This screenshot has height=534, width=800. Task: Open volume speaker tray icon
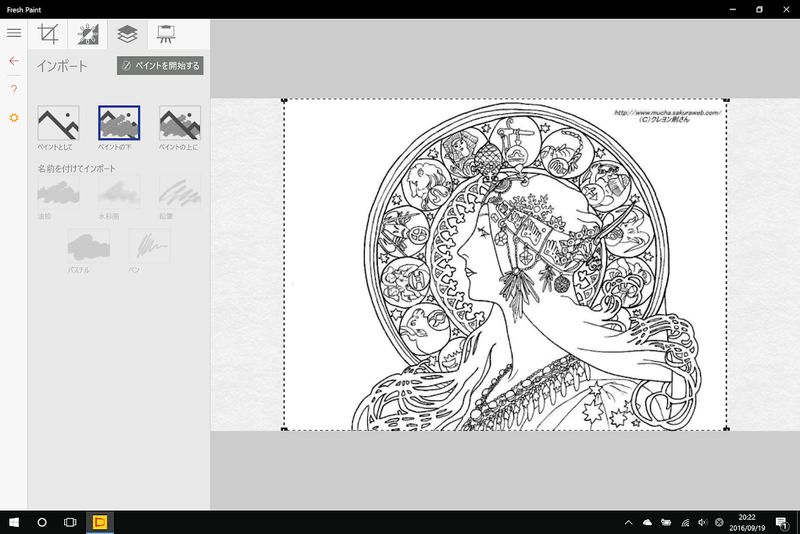tap(703, 522)
